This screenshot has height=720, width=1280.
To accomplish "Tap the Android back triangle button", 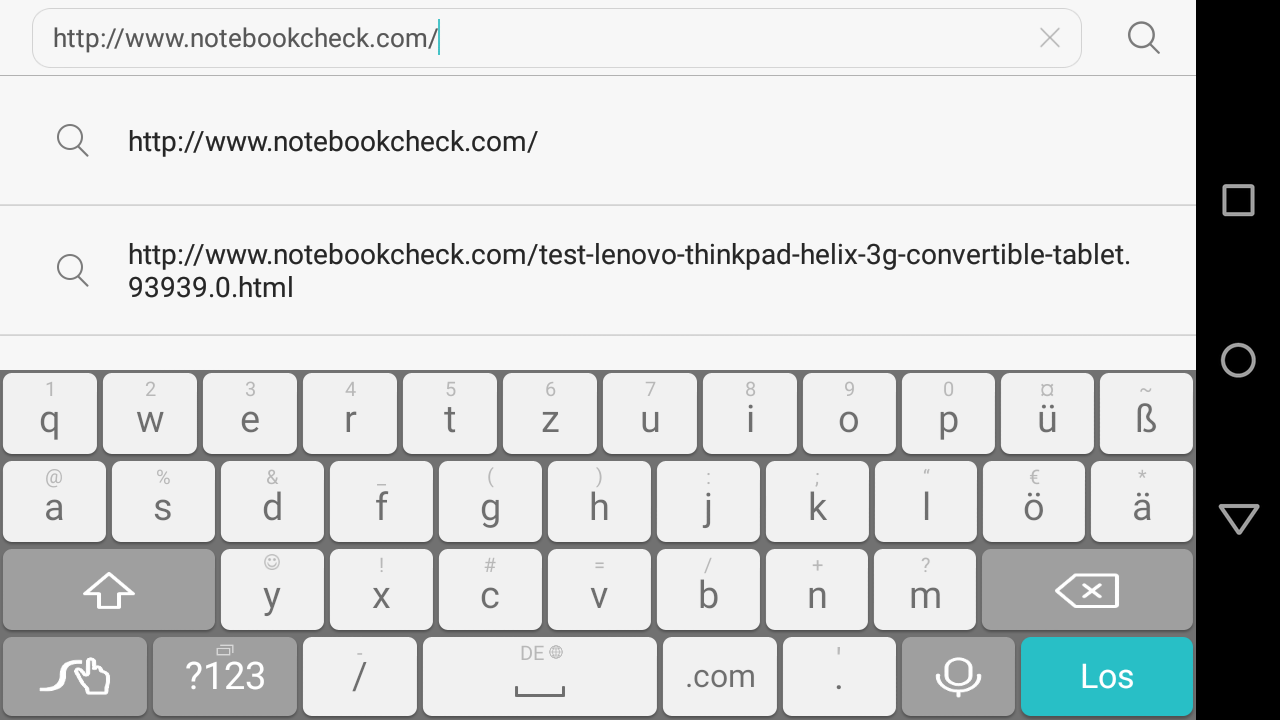I will tap(1238, 519).
